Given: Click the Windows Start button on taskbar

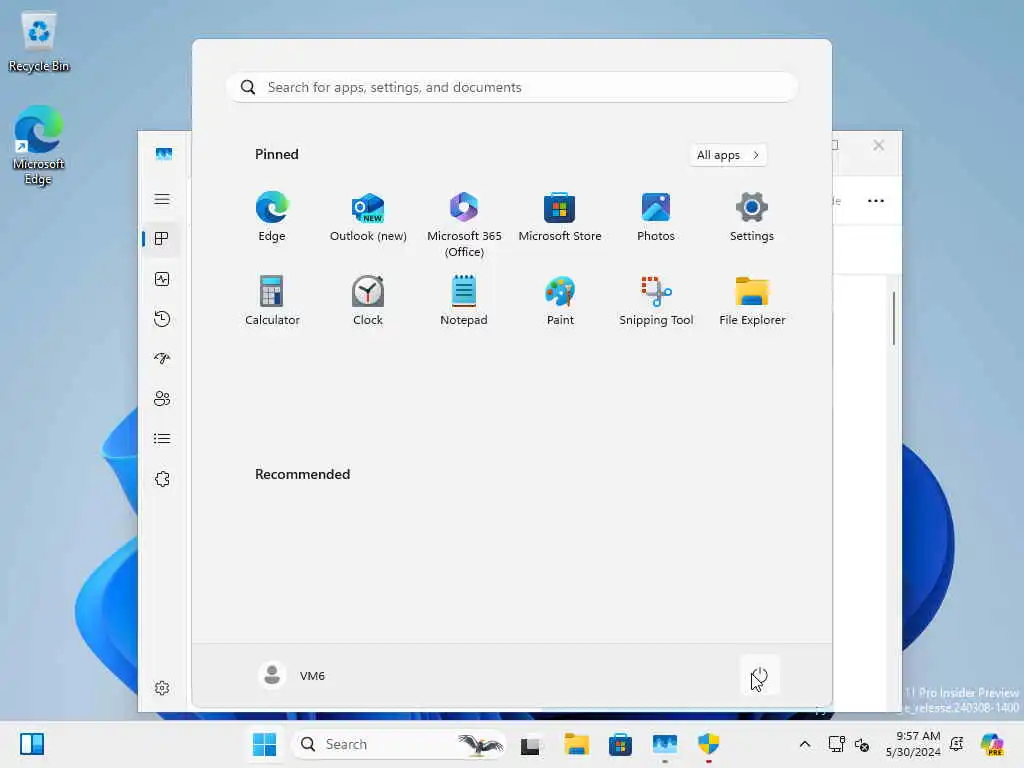Looking at the screenshot, I should tap(264, 744).
